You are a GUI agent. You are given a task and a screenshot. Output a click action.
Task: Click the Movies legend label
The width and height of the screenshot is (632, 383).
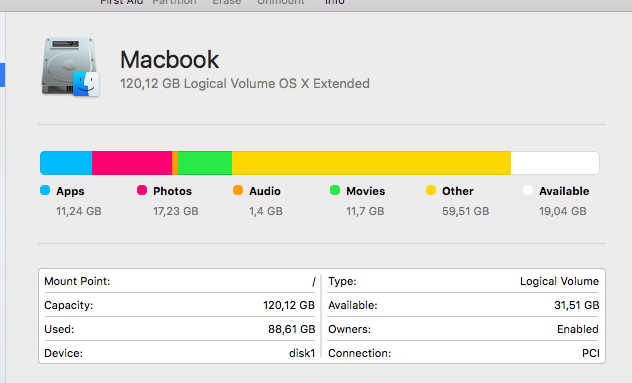pos(366,191)
